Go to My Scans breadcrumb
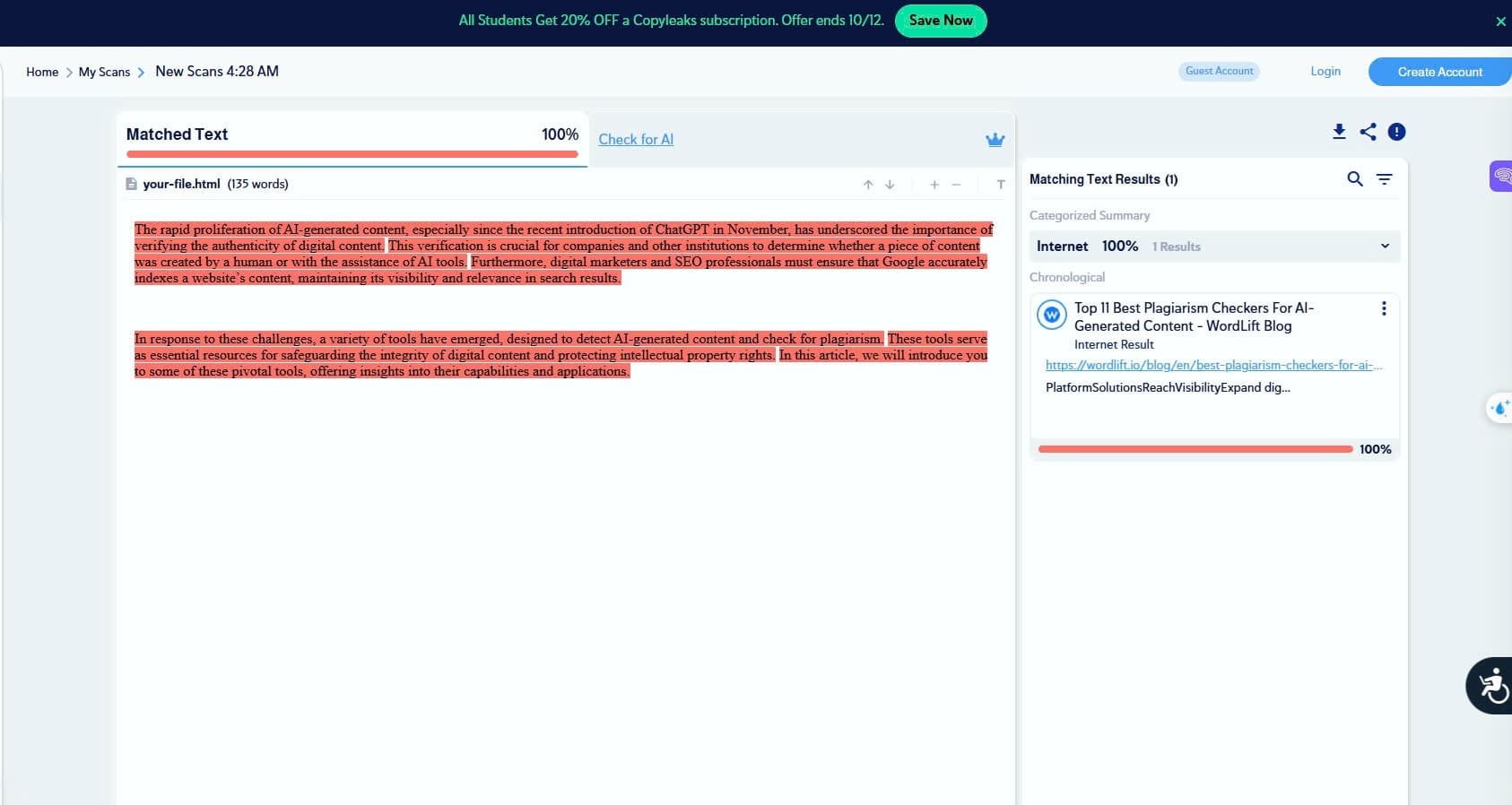 104,72
